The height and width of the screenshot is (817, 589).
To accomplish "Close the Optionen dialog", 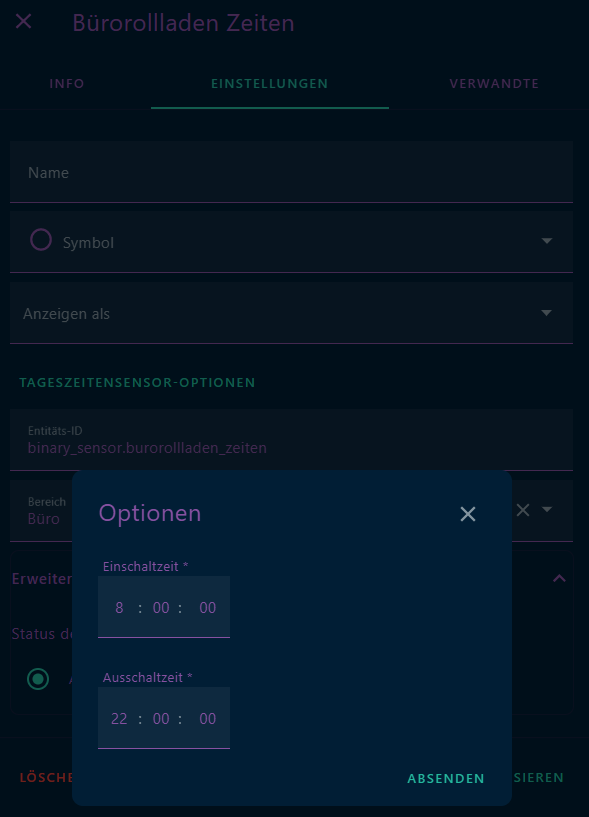I will [x=467, y=514].
